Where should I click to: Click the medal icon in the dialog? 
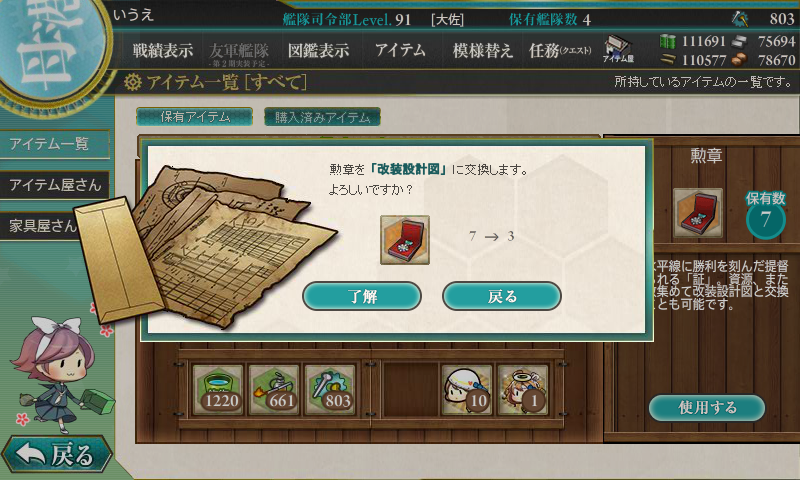(405, 240)
